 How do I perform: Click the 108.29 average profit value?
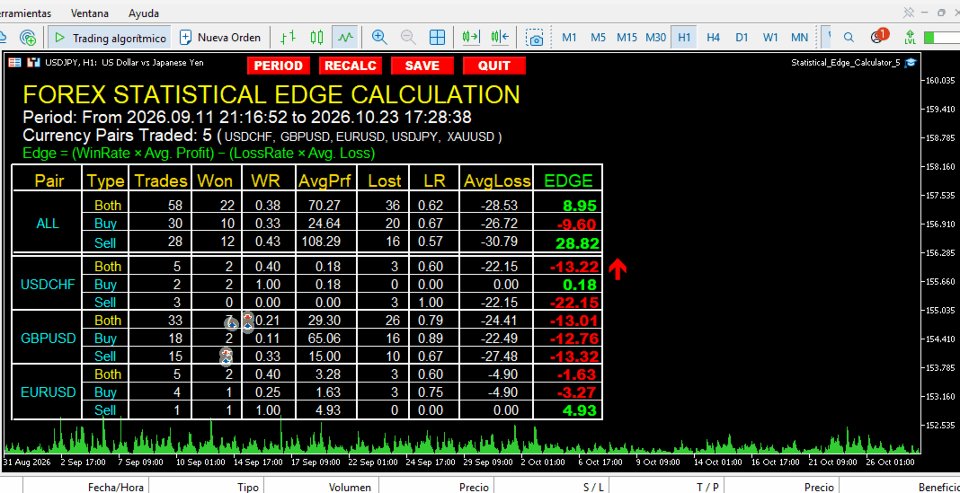coord(321,242)
